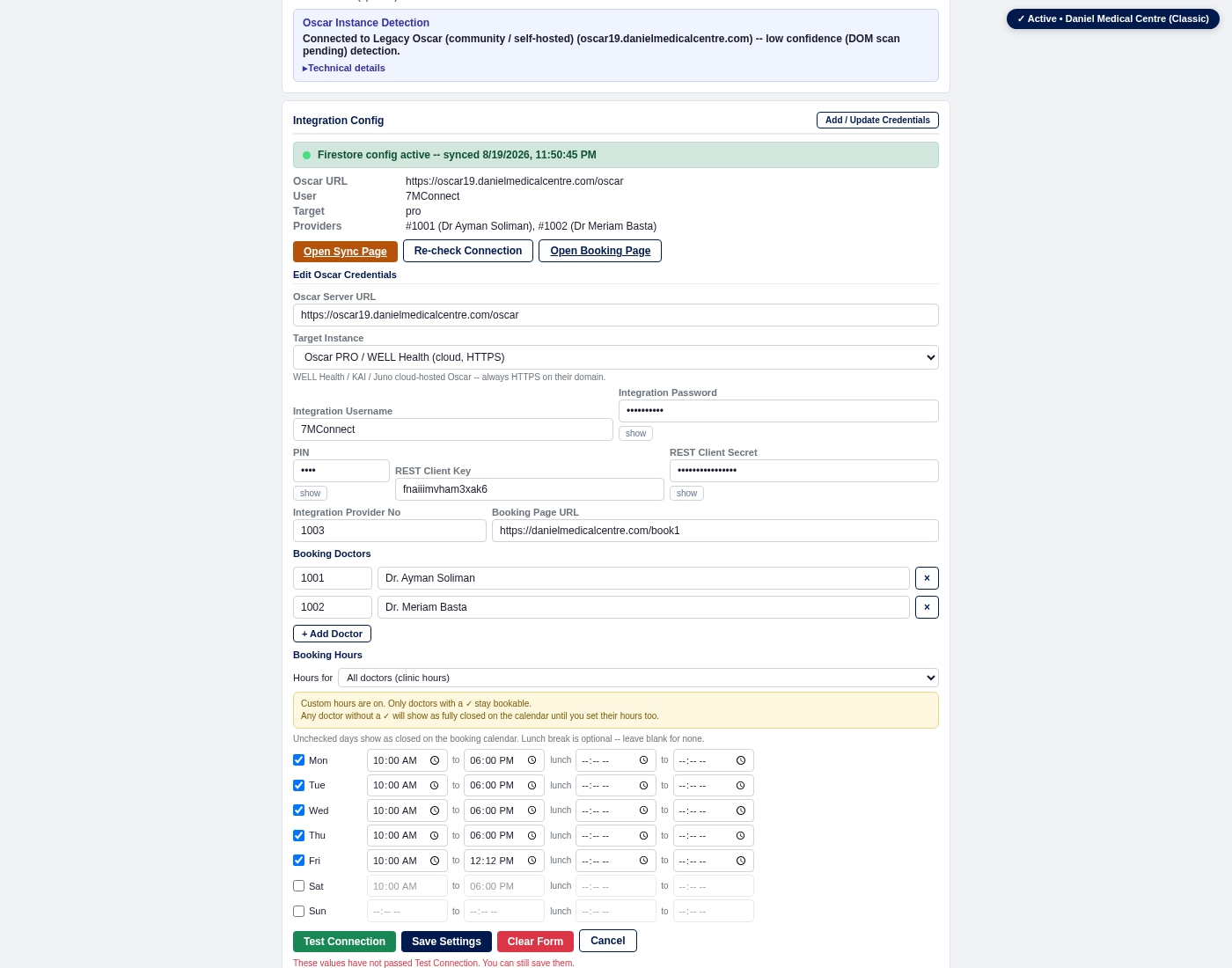
Task: Open Sync Page link
Action: point(345,252)
